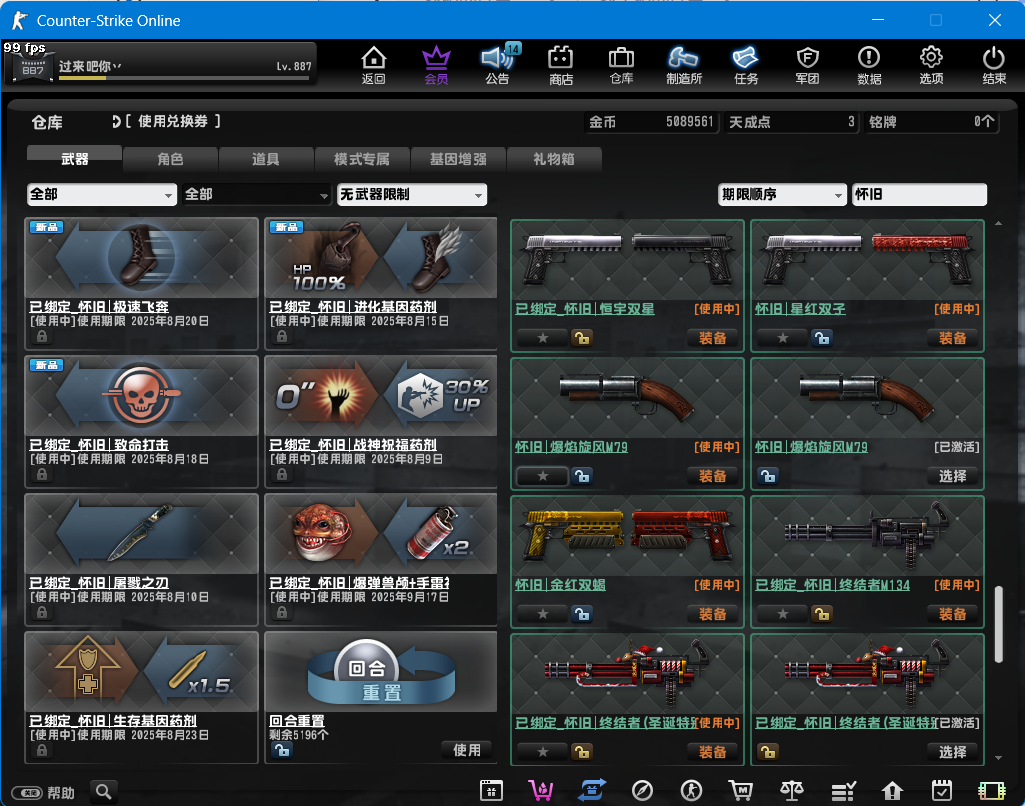The width and height of the screenshot is (1025, 806).
Task: Open the gift window icon in bottom bar
Action: coord(491,790)
